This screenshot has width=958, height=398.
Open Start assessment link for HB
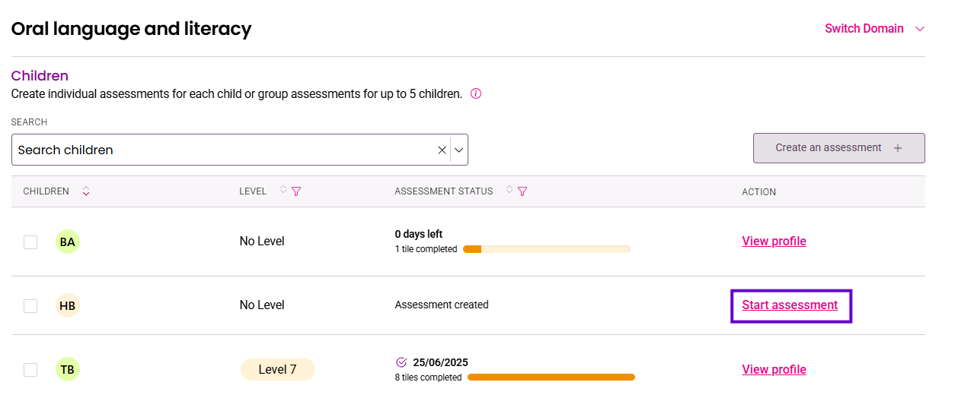[790, 304]
